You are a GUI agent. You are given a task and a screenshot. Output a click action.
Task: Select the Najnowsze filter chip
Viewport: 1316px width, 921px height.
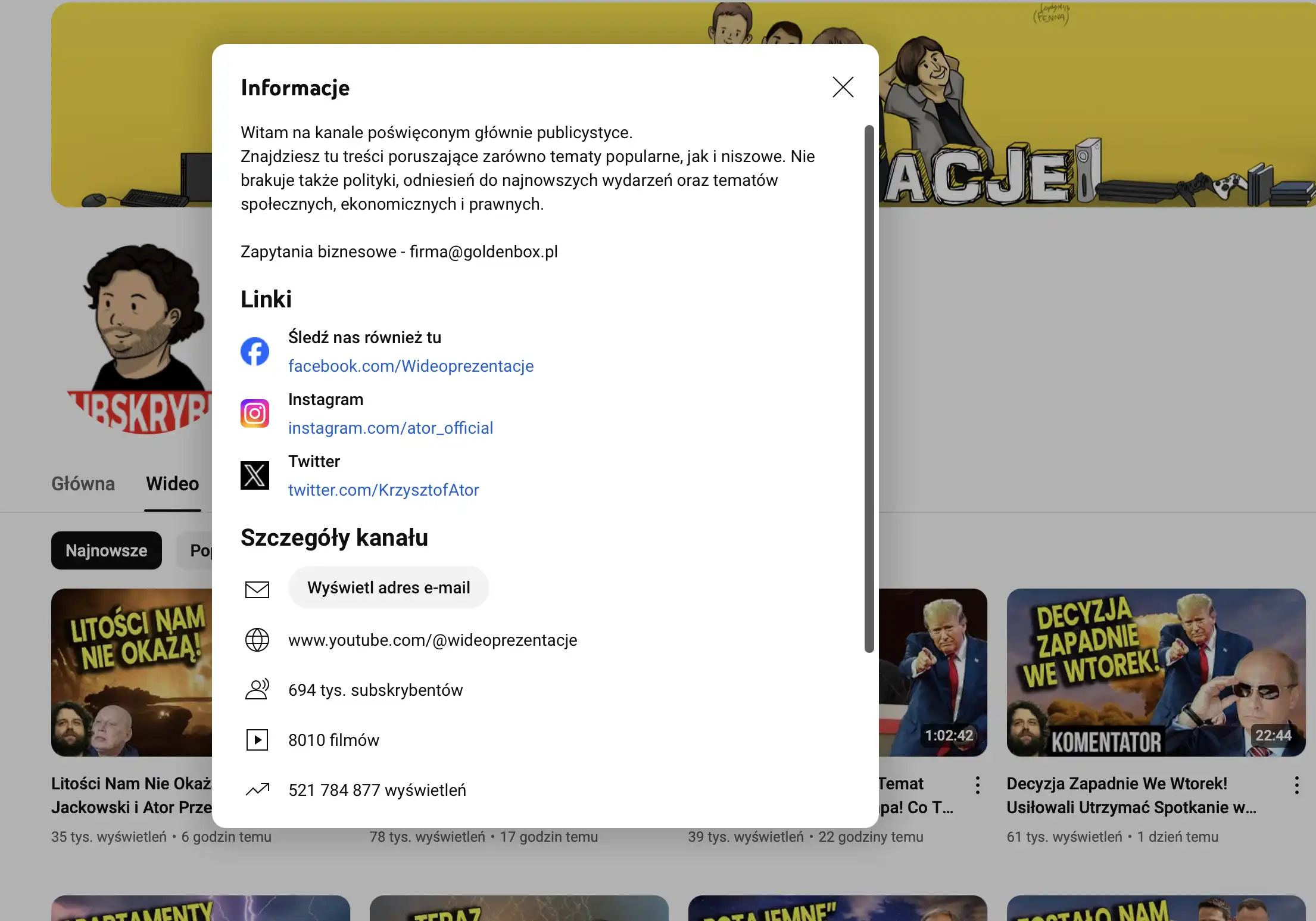[x=107, y=550]
